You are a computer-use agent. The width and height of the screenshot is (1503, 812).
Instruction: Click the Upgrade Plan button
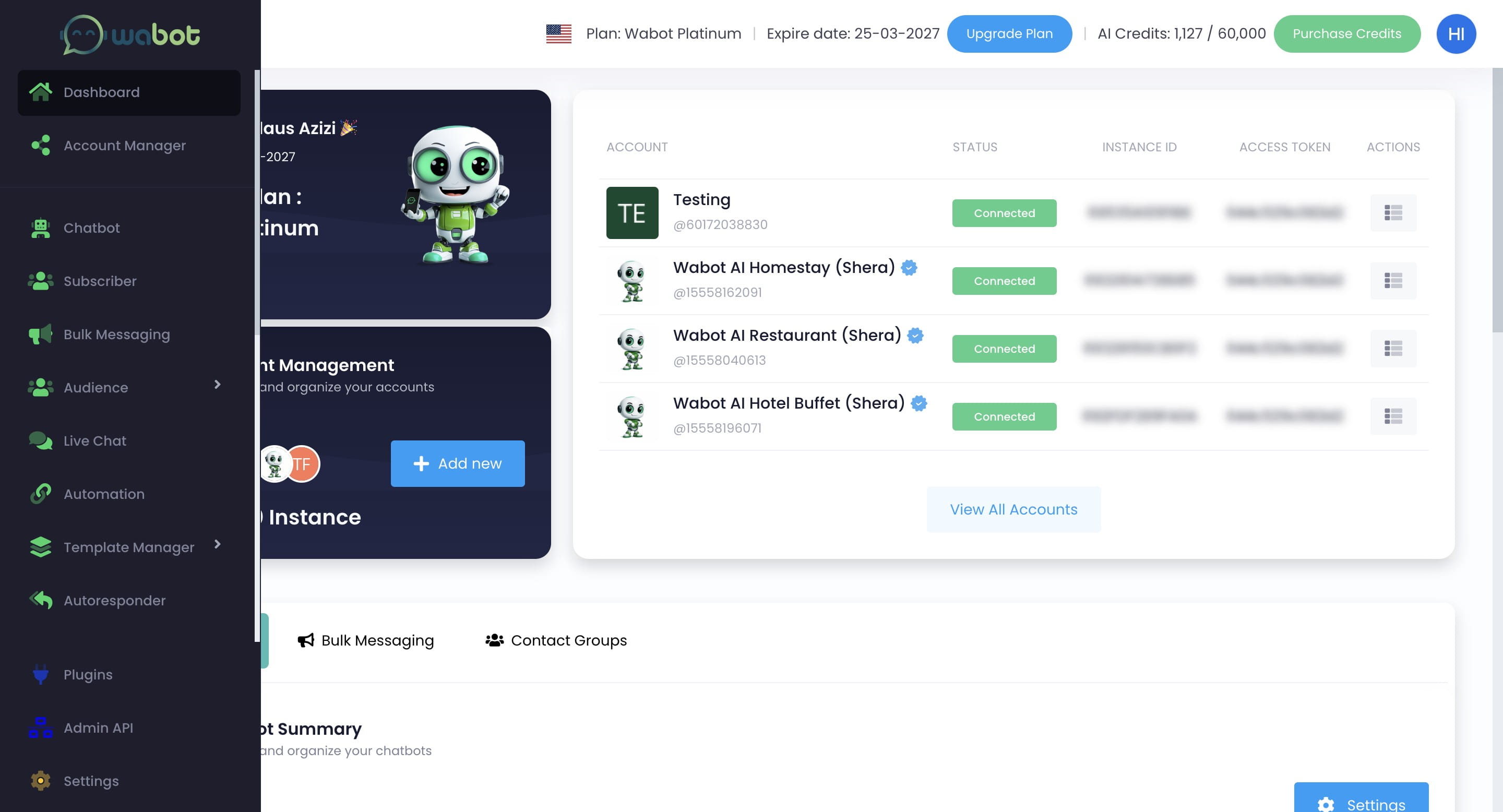coord(1009,34)
